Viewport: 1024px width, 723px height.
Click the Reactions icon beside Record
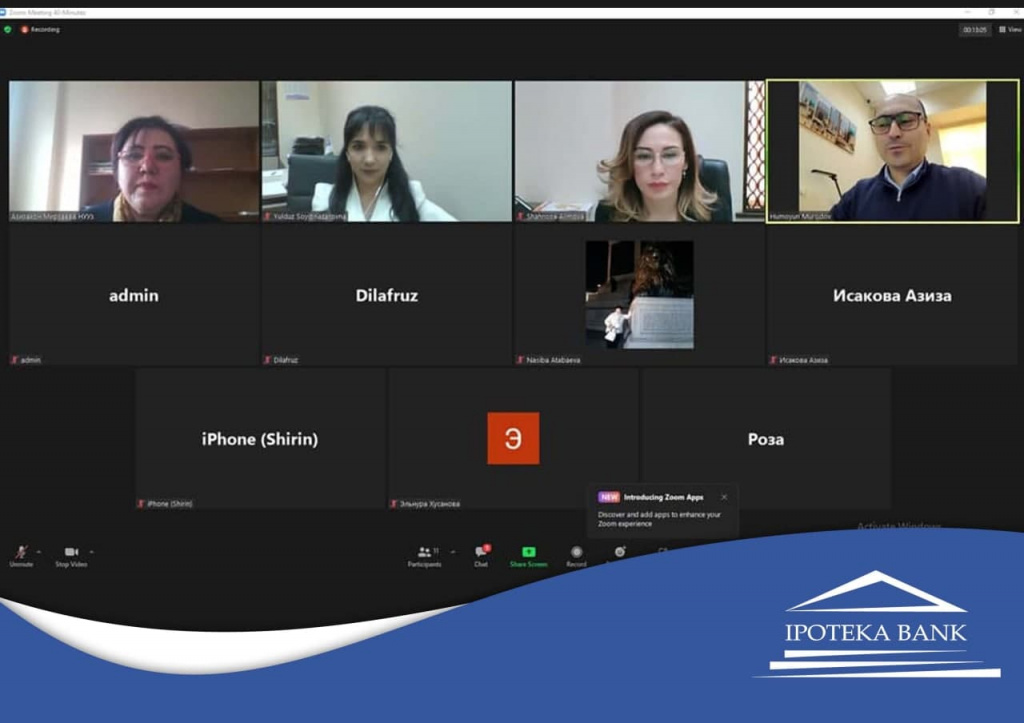pos(620,551)
